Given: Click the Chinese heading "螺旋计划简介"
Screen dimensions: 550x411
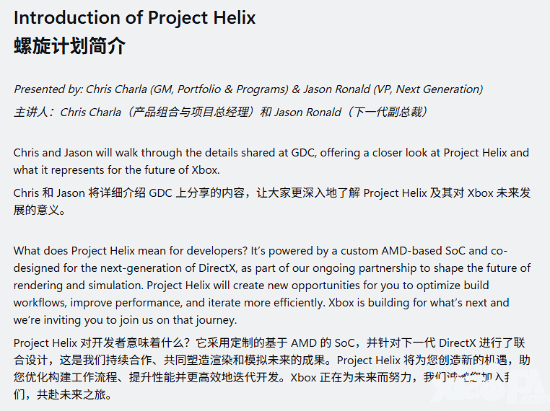Looking at the screenshot, I should 69,46.
